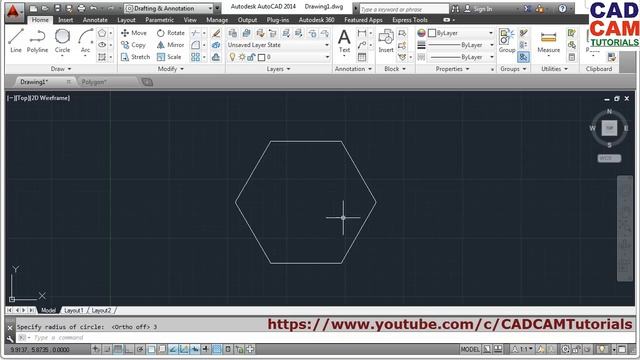Switch to Layout2 tab

[x=101, y=311]
